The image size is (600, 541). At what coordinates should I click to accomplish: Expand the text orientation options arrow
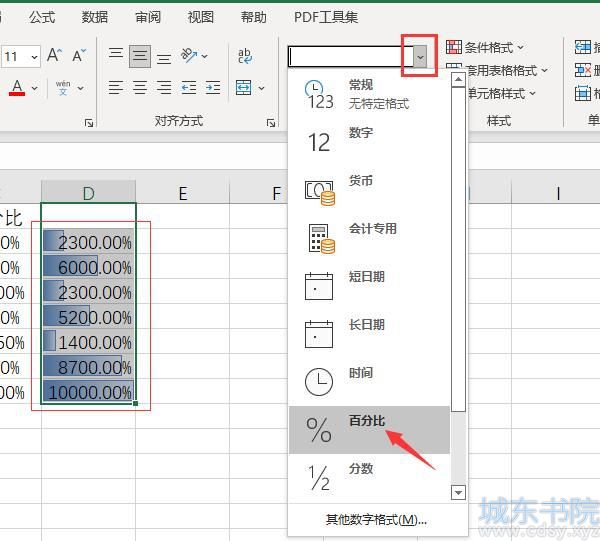tap(205, 57)
